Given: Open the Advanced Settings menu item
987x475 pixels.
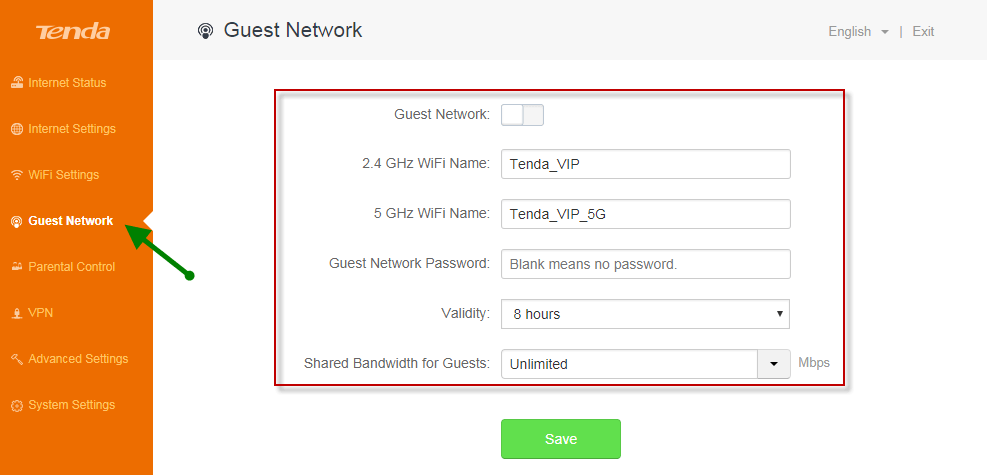Looking at the screenshot, I should tap(78, 359).
